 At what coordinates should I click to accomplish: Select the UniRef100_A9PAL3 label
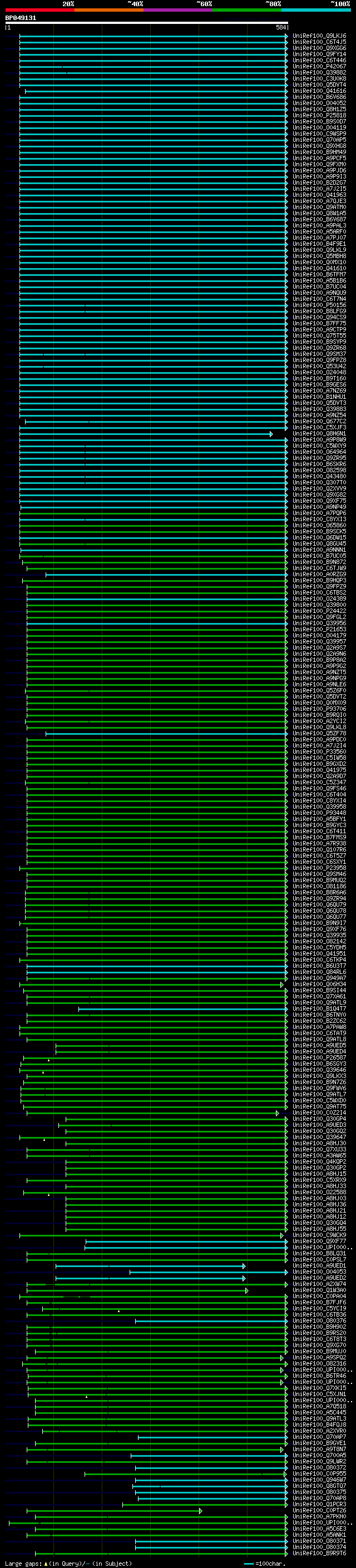click(x=319, y=226)
